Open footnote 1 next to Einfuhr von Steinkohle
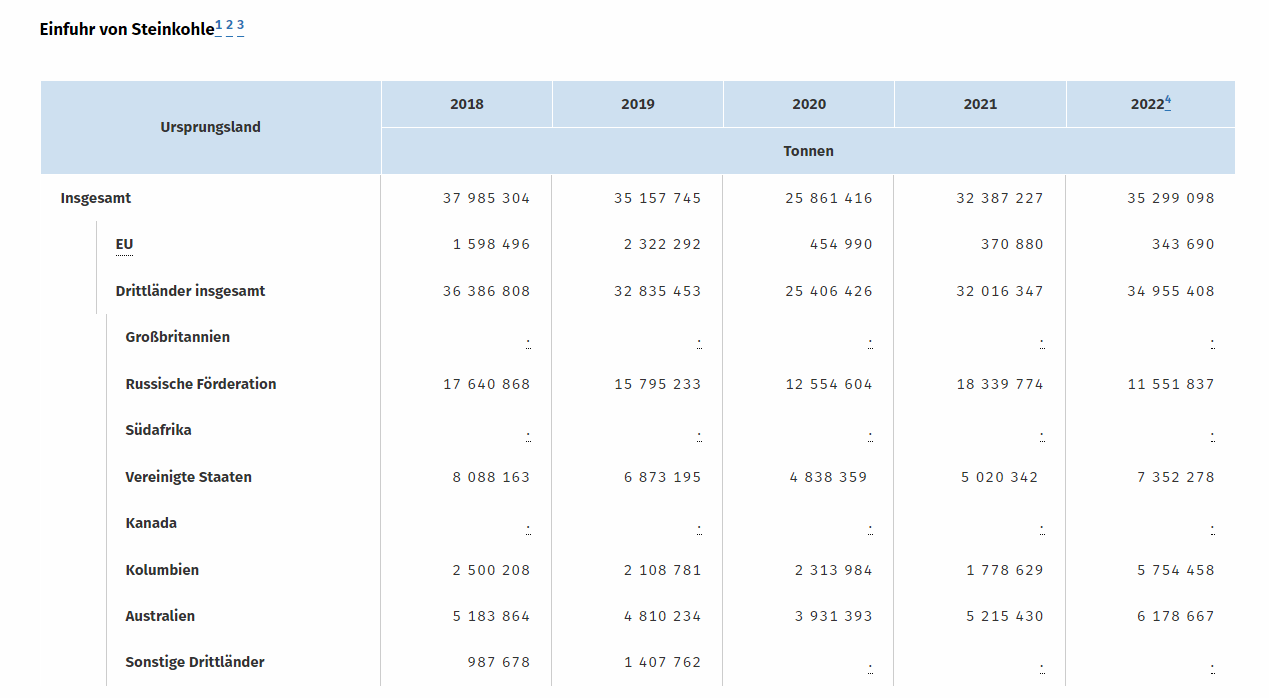This screenshot has height=698, width=1269. pos(219,26)
